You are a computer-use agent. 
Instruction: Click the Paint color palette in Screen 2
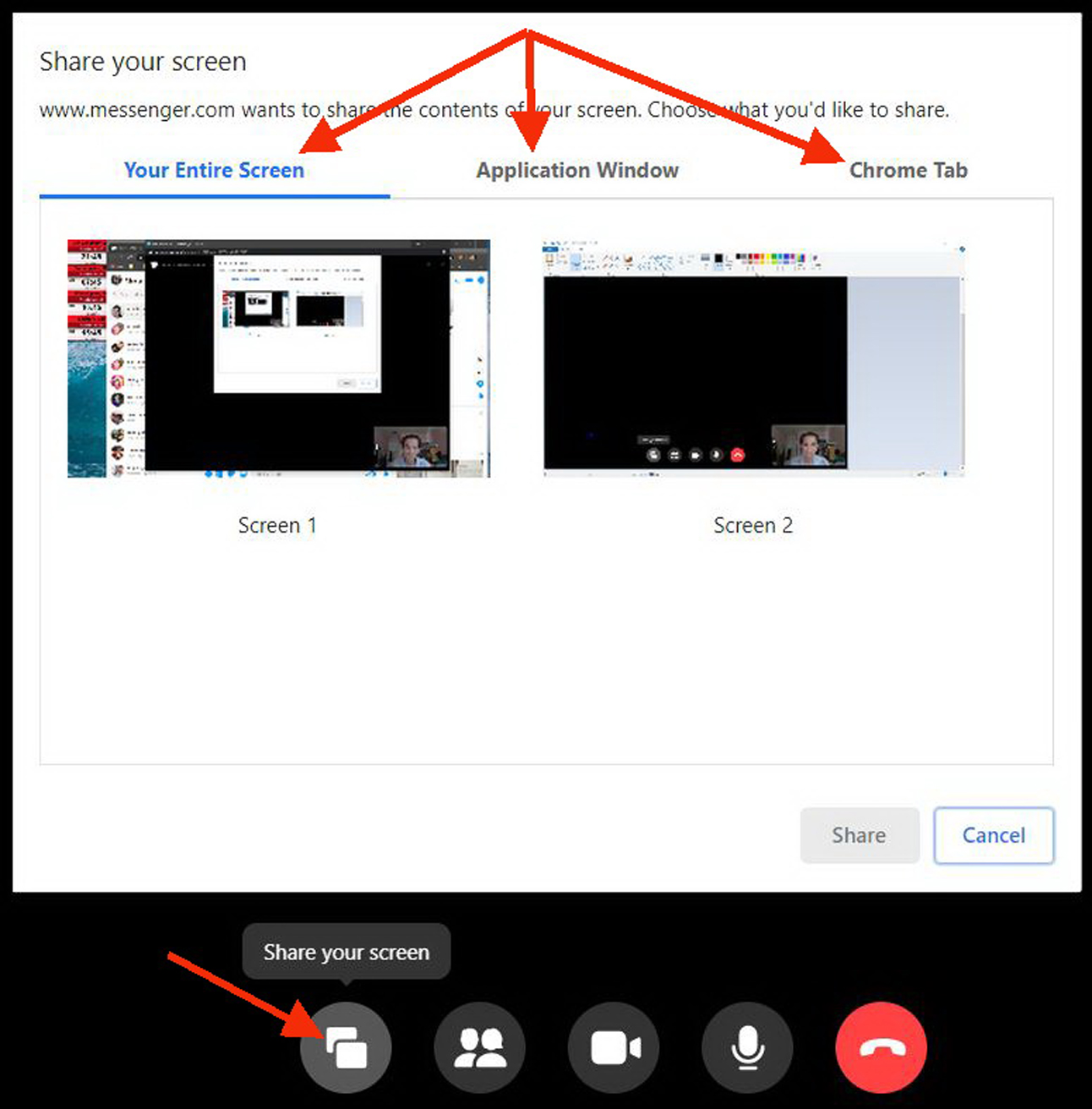(x=769, y=258)
